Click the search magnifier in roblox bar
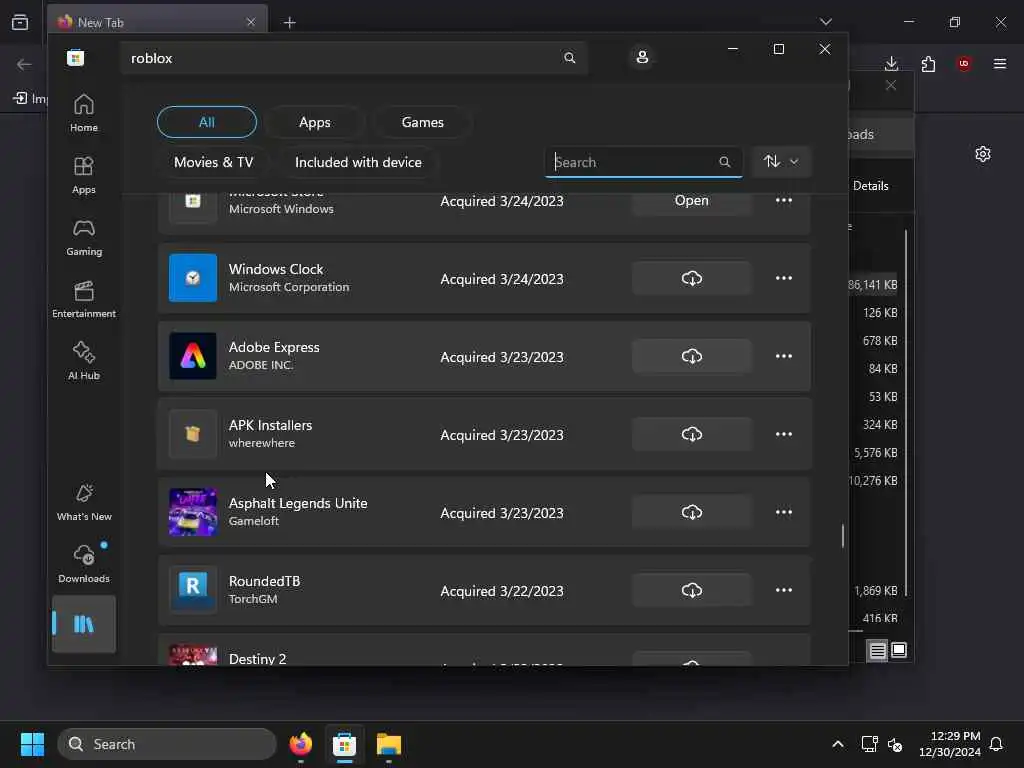 point(569,58)
